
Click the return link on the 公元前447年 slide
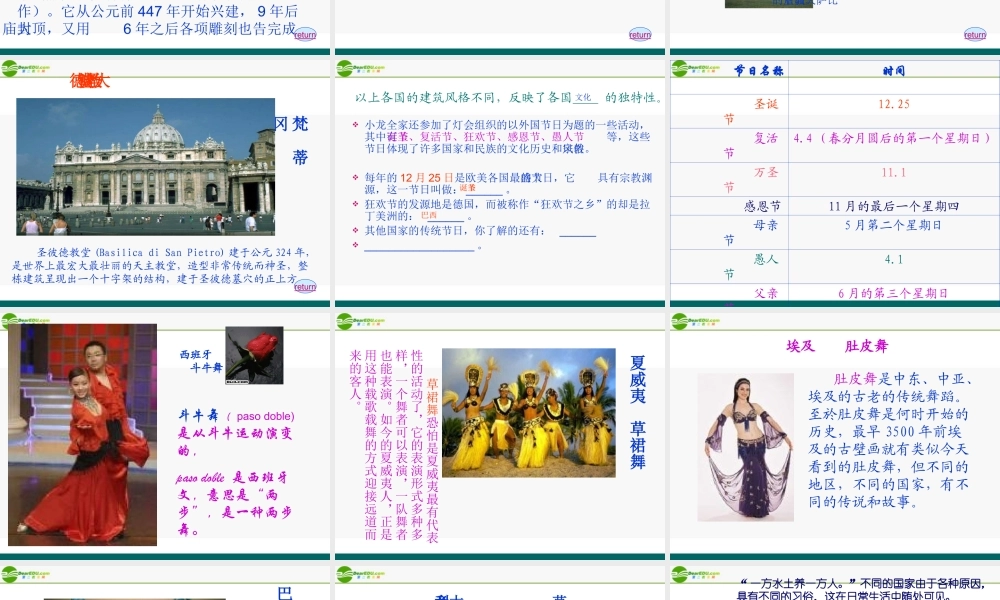pos(305,34)
